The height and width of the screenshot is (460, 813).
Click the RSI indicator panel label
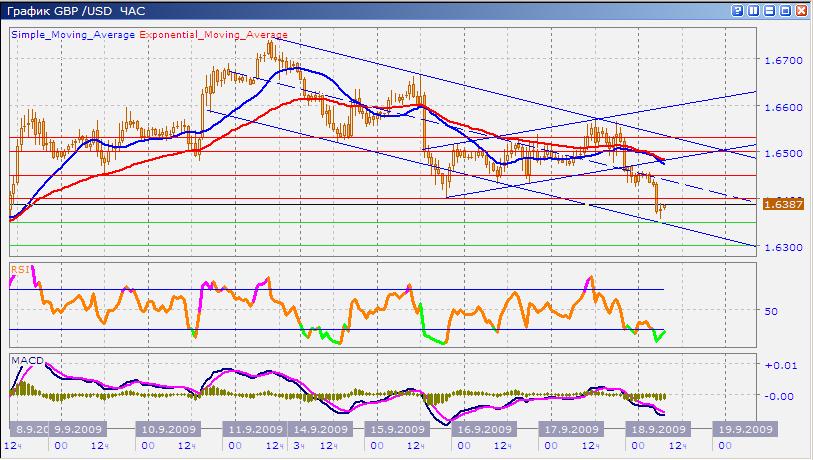tap(19, 269)
